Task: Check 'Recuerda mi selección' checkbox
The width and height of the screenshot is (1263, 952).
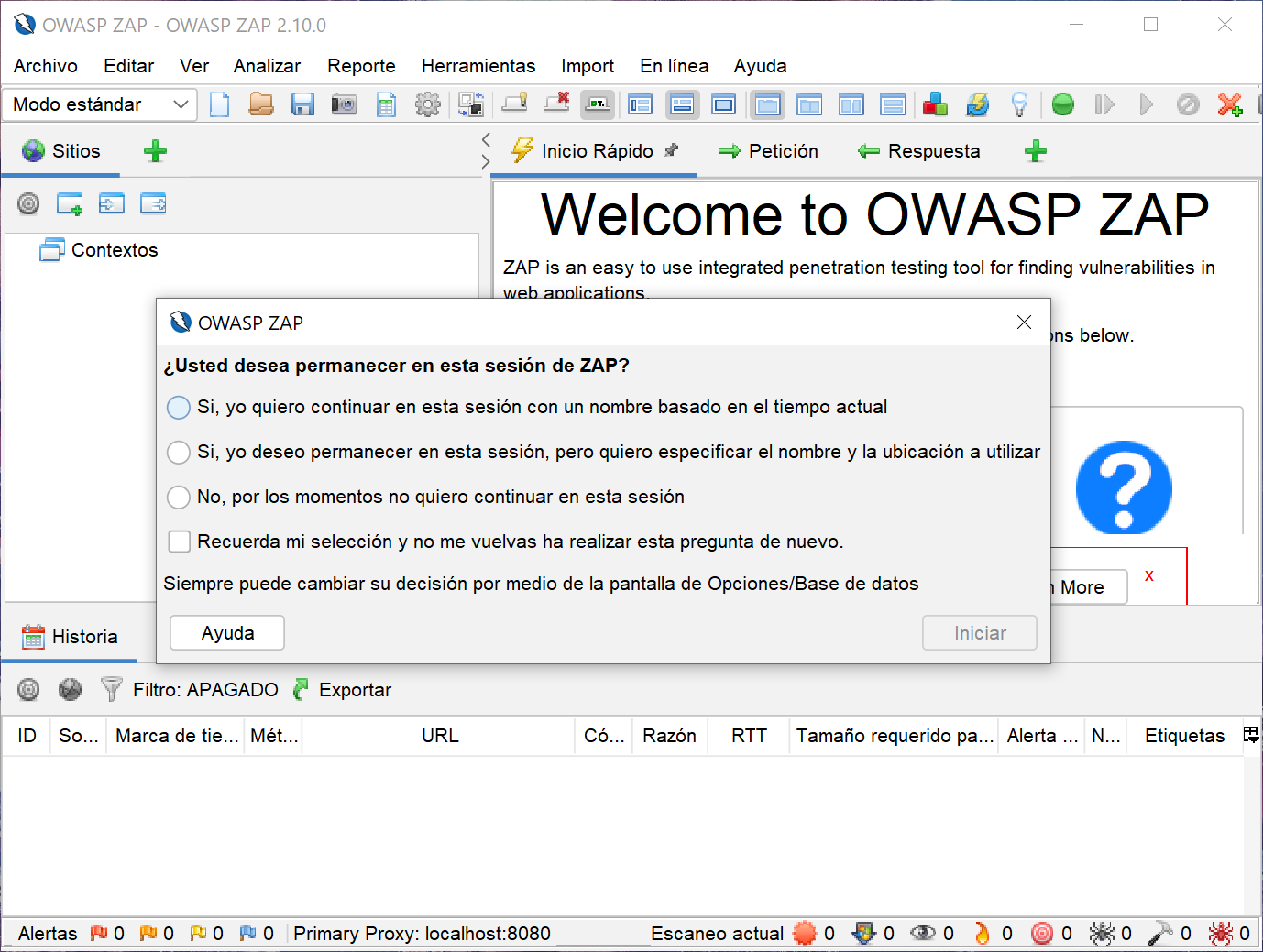Action: click(x=180, y=542)
